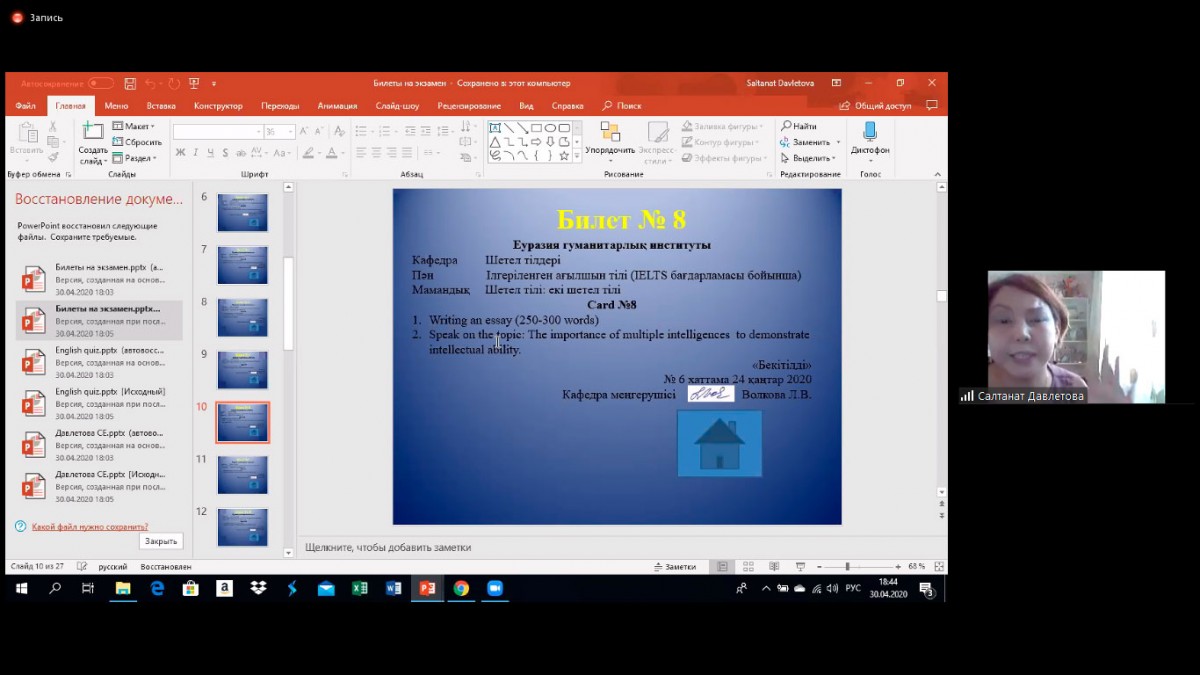Open the Макет layout dropdown
This screenshot has height=675, width=1200.
click(134, 127)
